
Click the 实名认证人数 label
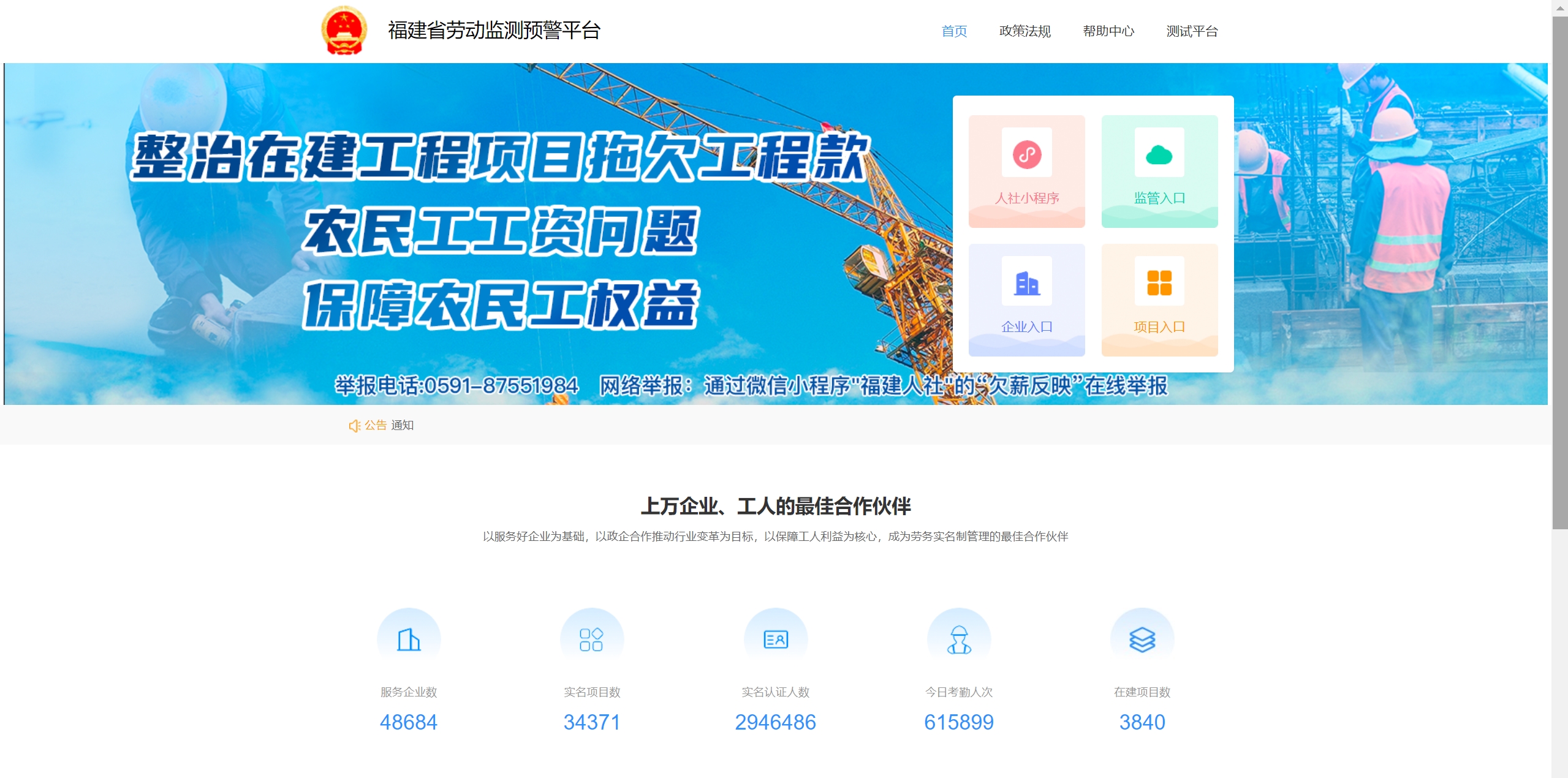point(776,692)
